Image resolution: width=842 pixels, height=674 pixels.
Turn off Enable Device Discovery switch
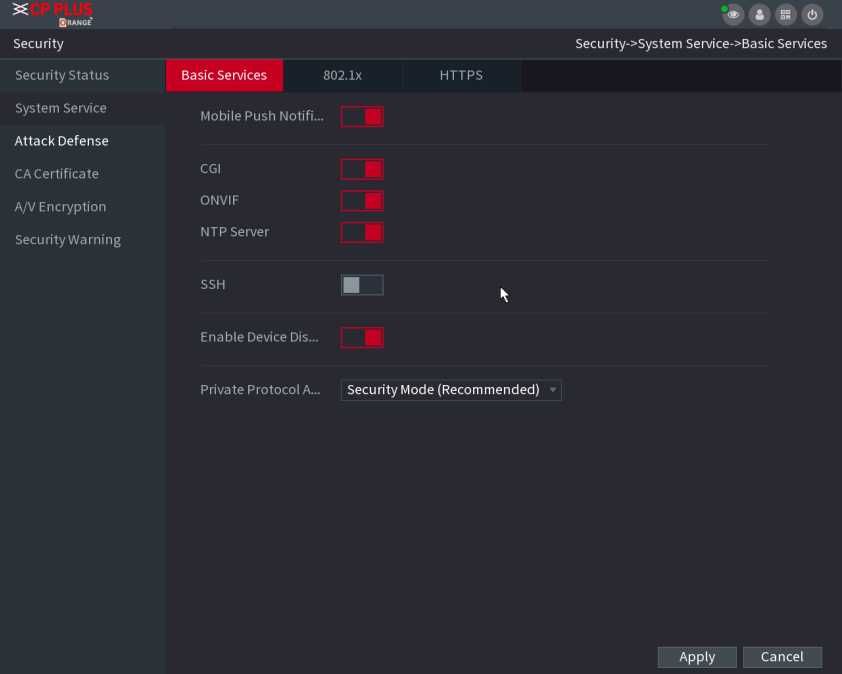[x=362, y=337]
